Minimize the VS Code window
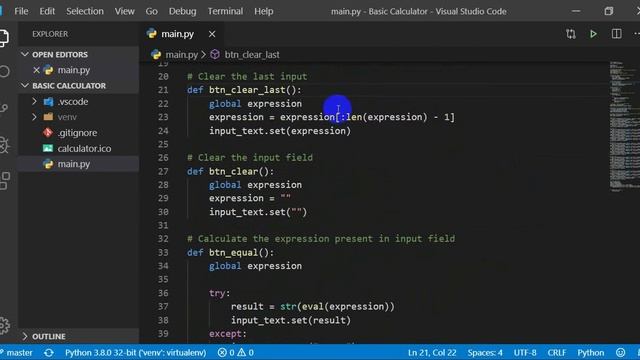Viewport: 640px width, 360px height. click(x=576, y=11)
